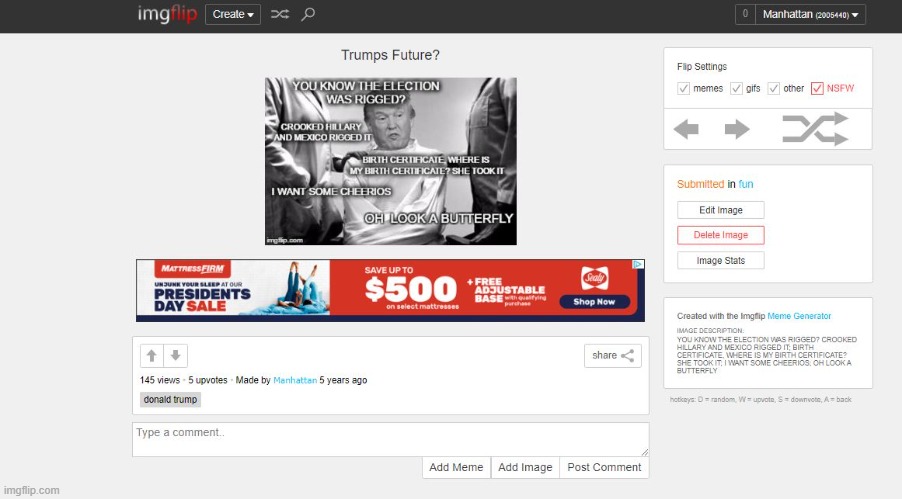
Task: Open the fun stream link
Action: (x=746, y=184)
